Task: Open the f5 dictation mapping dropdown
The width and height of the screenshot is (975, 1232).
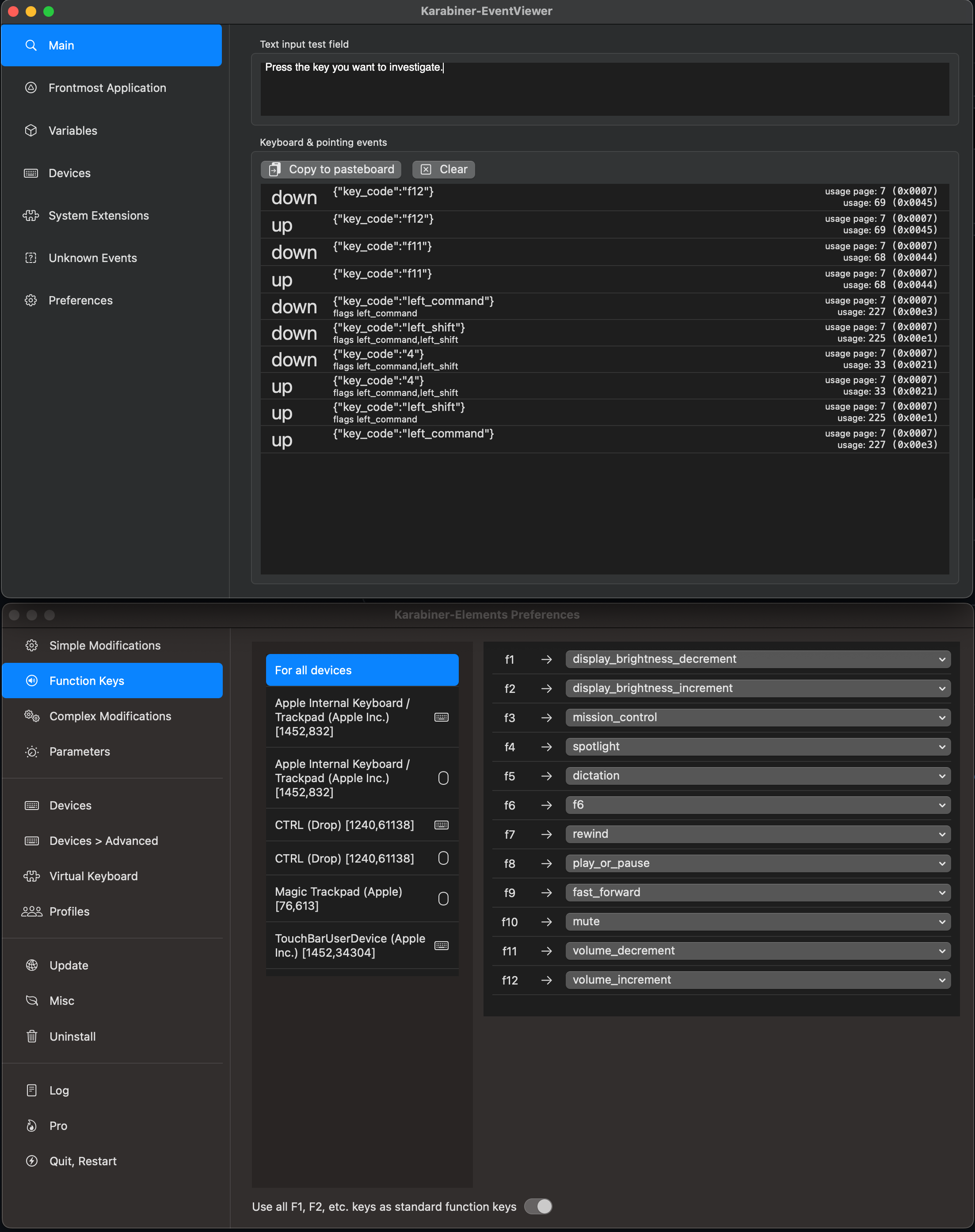Action: (757, 776)
